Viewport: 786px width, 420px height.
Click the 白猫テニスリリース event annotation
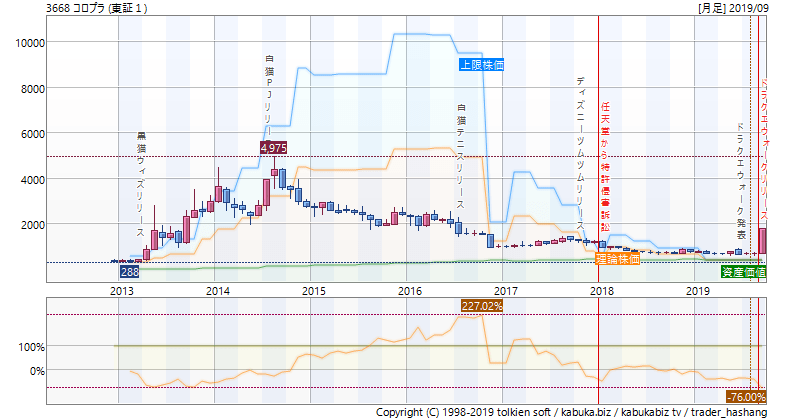pos(461,156)
